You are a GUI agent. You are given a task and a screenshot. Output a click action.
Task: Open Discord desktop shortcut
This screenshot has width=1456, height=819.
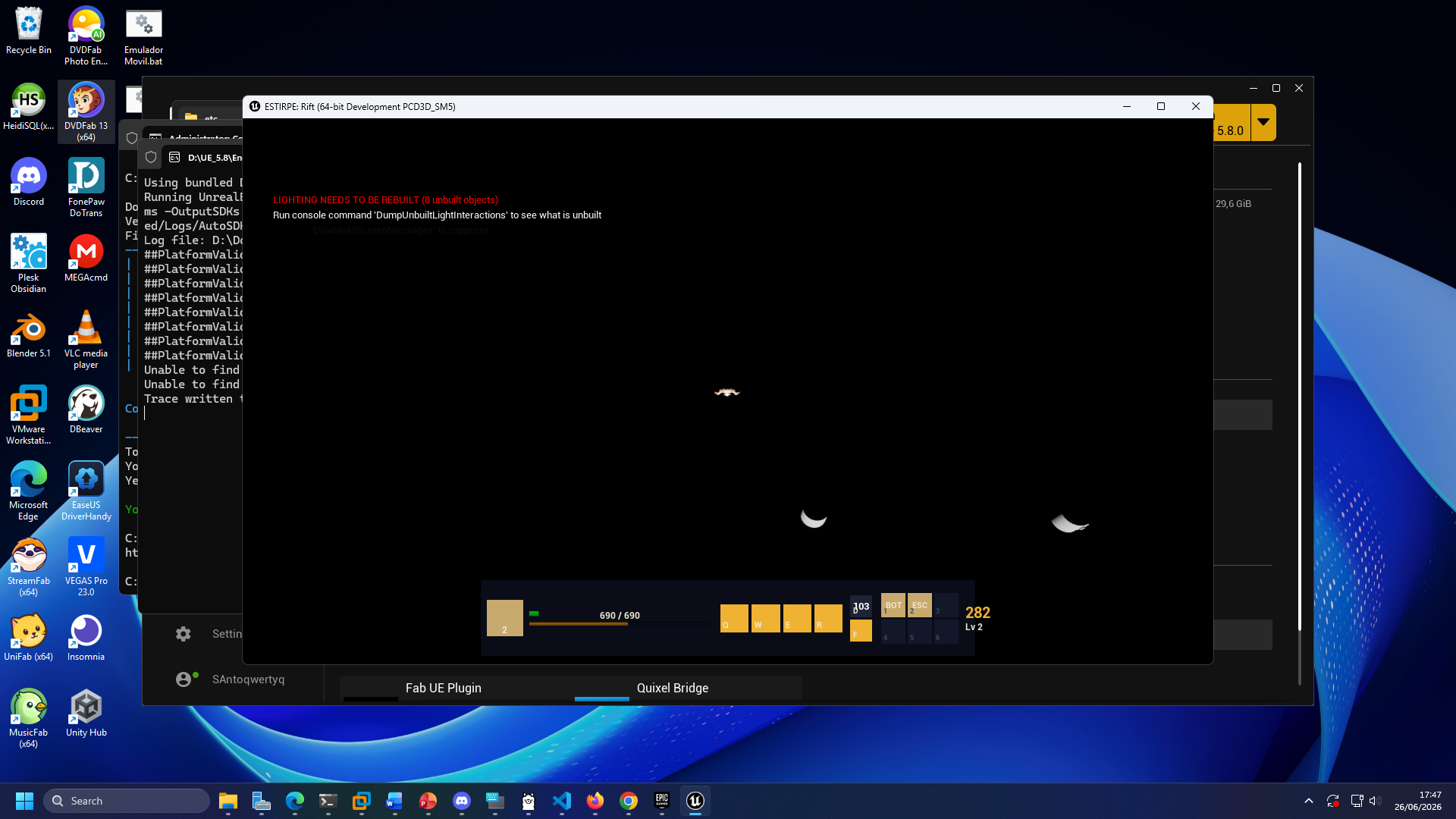pos(29,184)
